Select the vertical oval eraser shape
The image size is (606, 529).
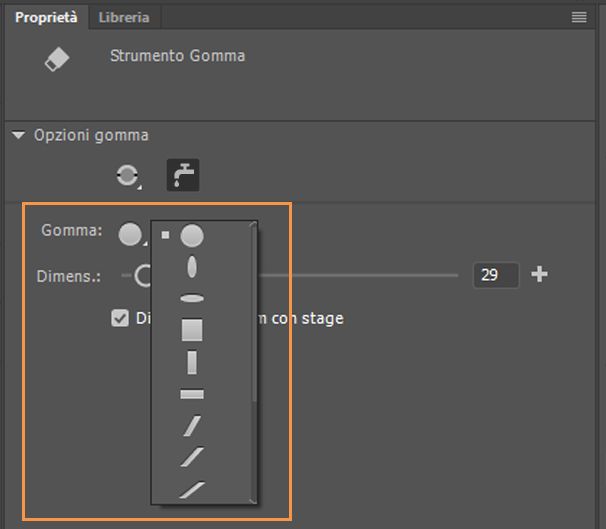[x=192, y=267]
